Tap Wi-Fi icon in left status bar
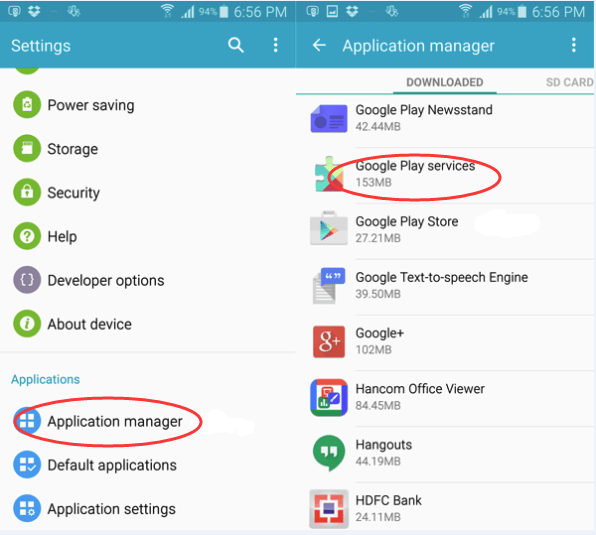 click(167, 11)
